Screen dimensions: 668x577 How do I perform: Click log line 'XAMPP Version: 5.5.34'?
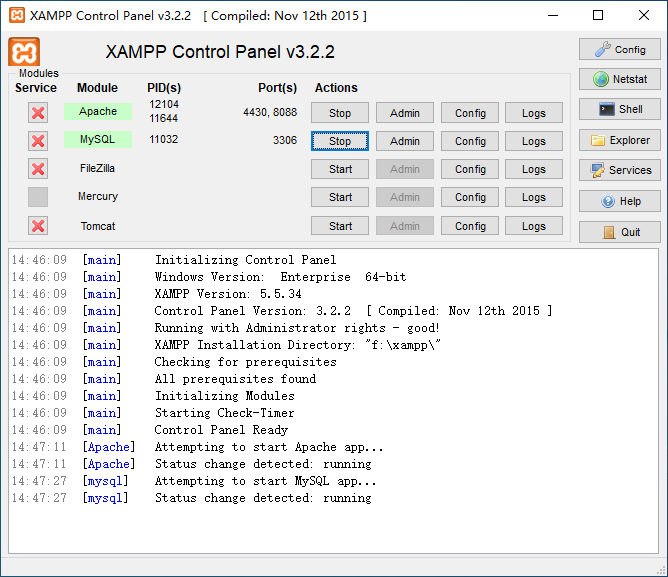click(228, 294)
